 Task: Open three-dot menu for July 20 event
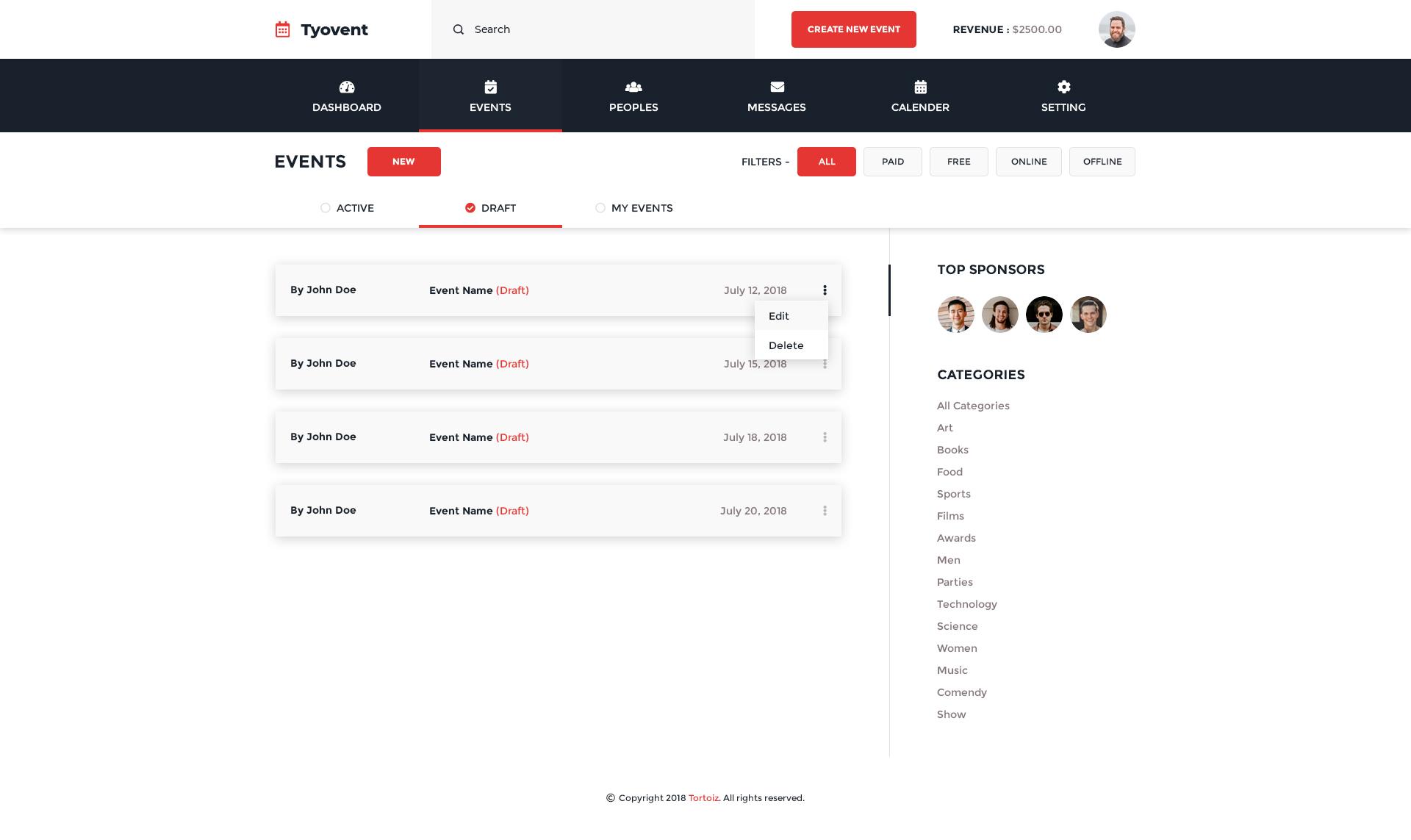[x=825, y=511]
